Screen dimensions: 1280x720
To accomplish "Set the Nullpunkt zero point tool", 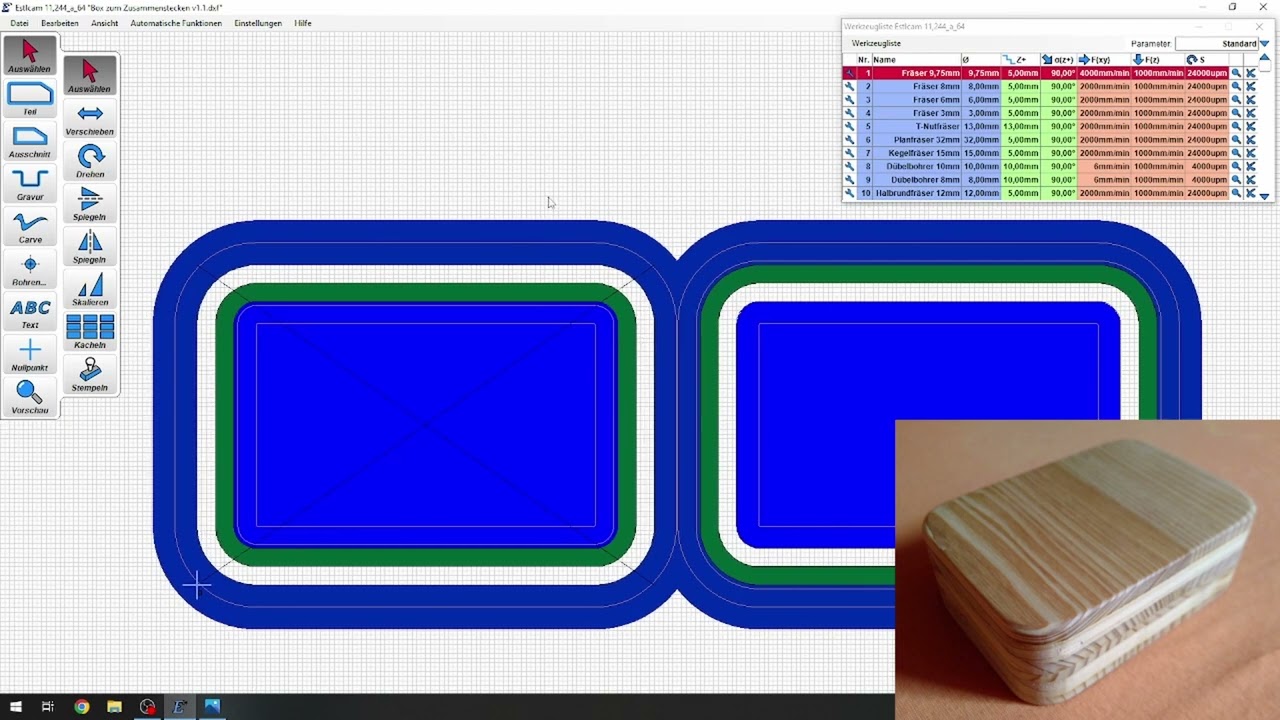I will pos(30,355).
